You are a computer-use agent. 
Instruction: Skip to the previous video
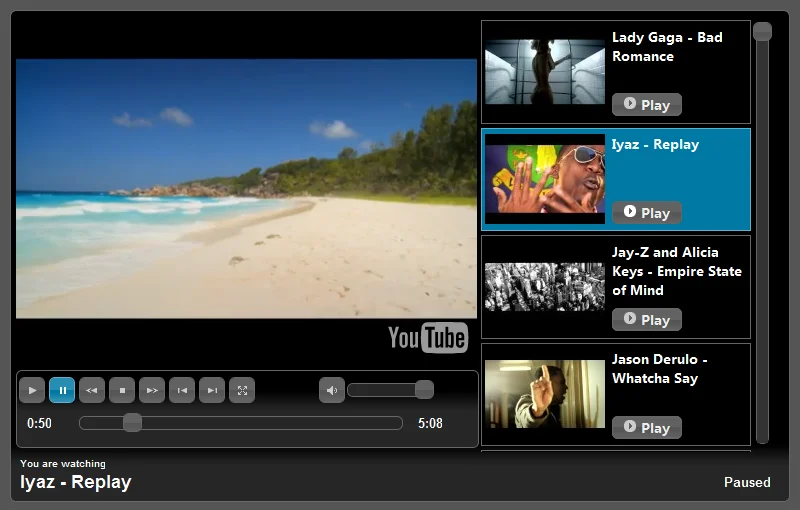[x=182, y=390]
